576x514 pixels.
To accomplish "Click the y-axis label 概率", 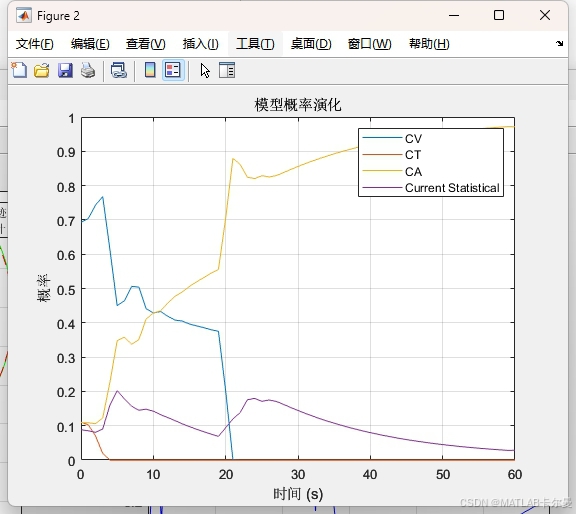I will point(44,288).
